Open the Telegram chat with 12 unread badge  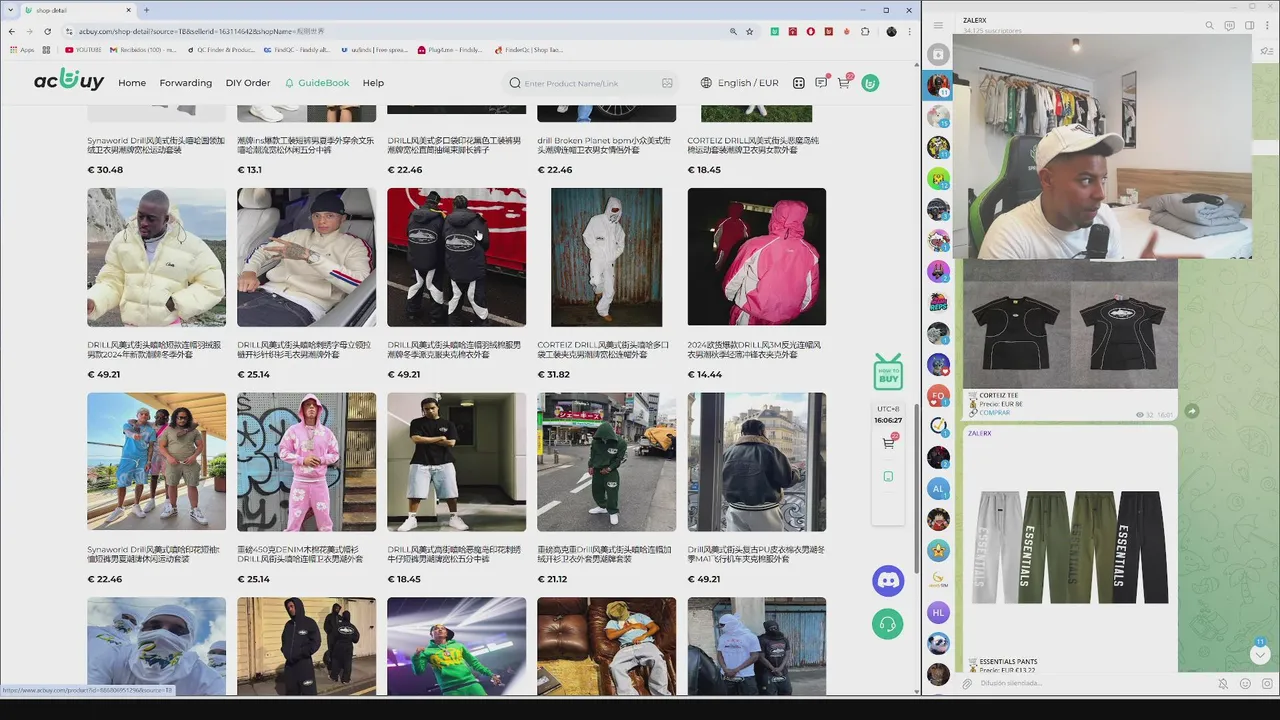pyautogui.click(x=938, y=178)
